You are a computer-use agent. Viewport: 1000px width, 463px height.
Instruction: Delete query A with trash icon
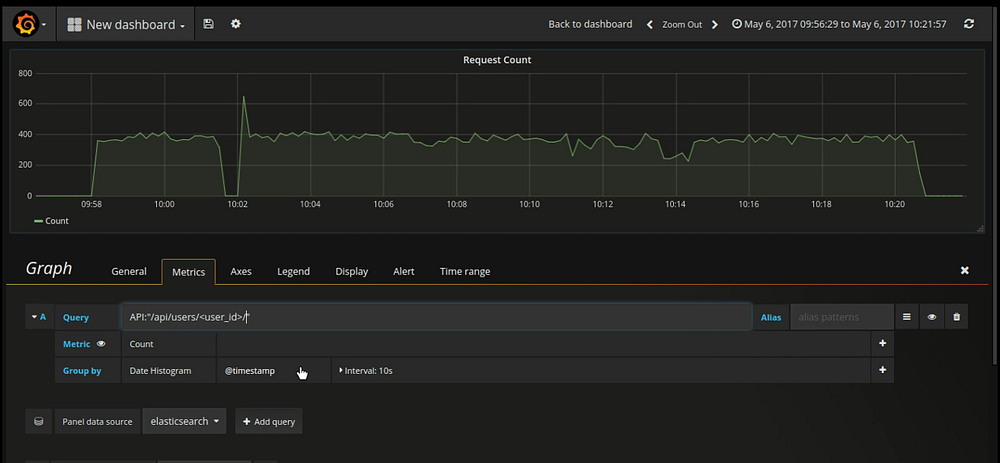tap(957, 317)
